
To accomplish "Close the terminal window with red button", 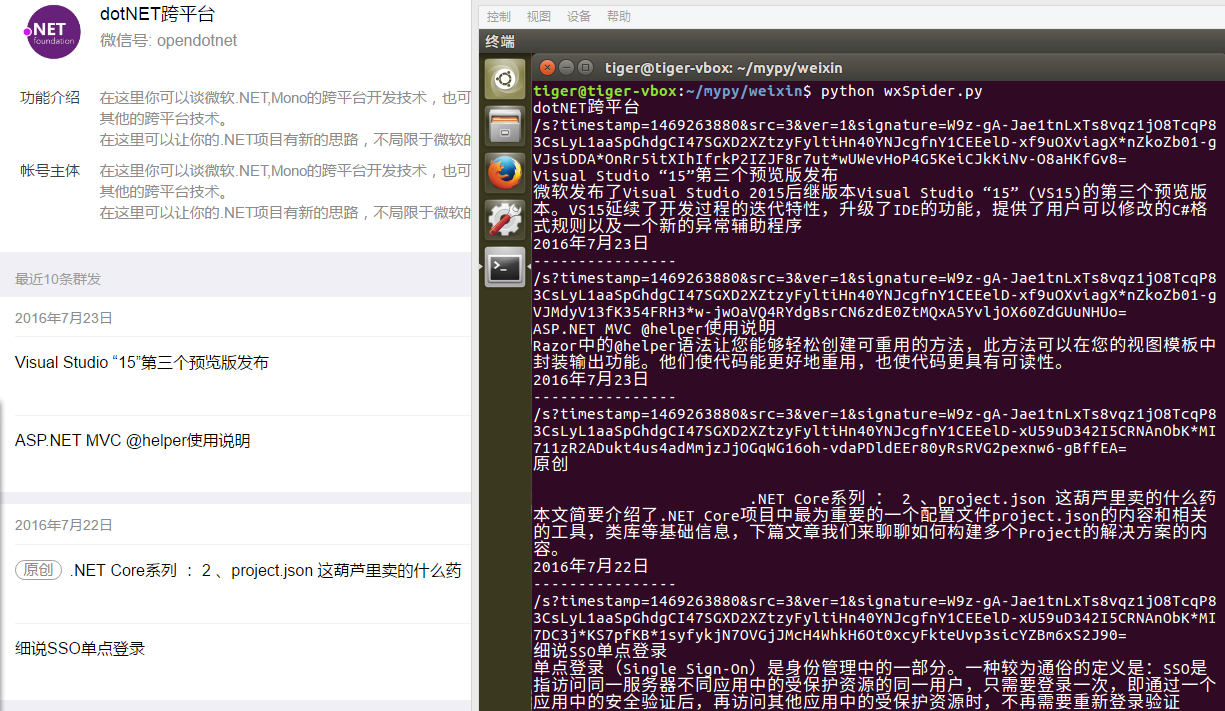I will pyautogui.click(x=547, y=68).
